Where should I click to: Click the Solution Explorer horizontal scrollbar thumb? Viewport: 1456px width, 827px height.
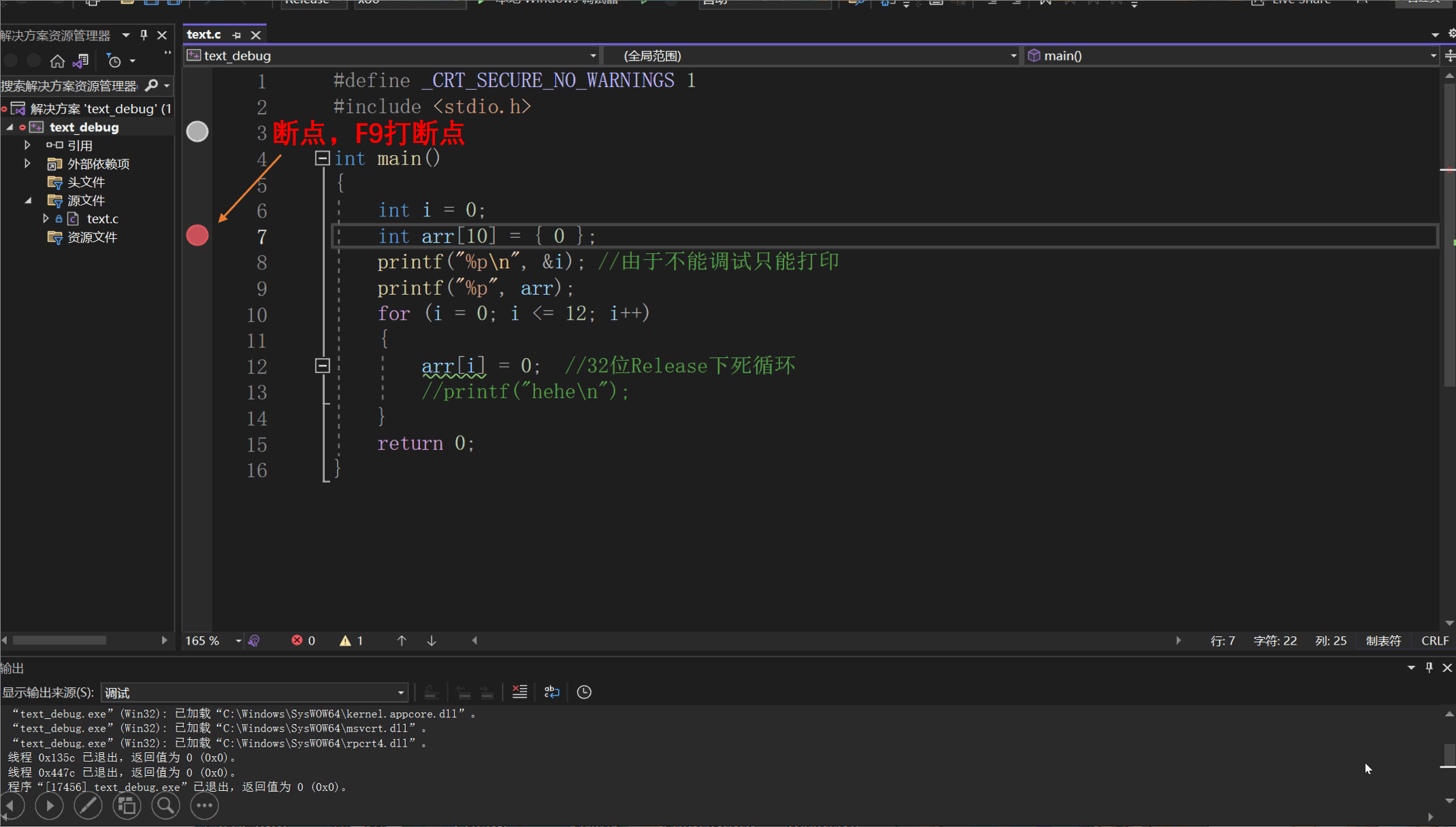(x=59, y=640)
